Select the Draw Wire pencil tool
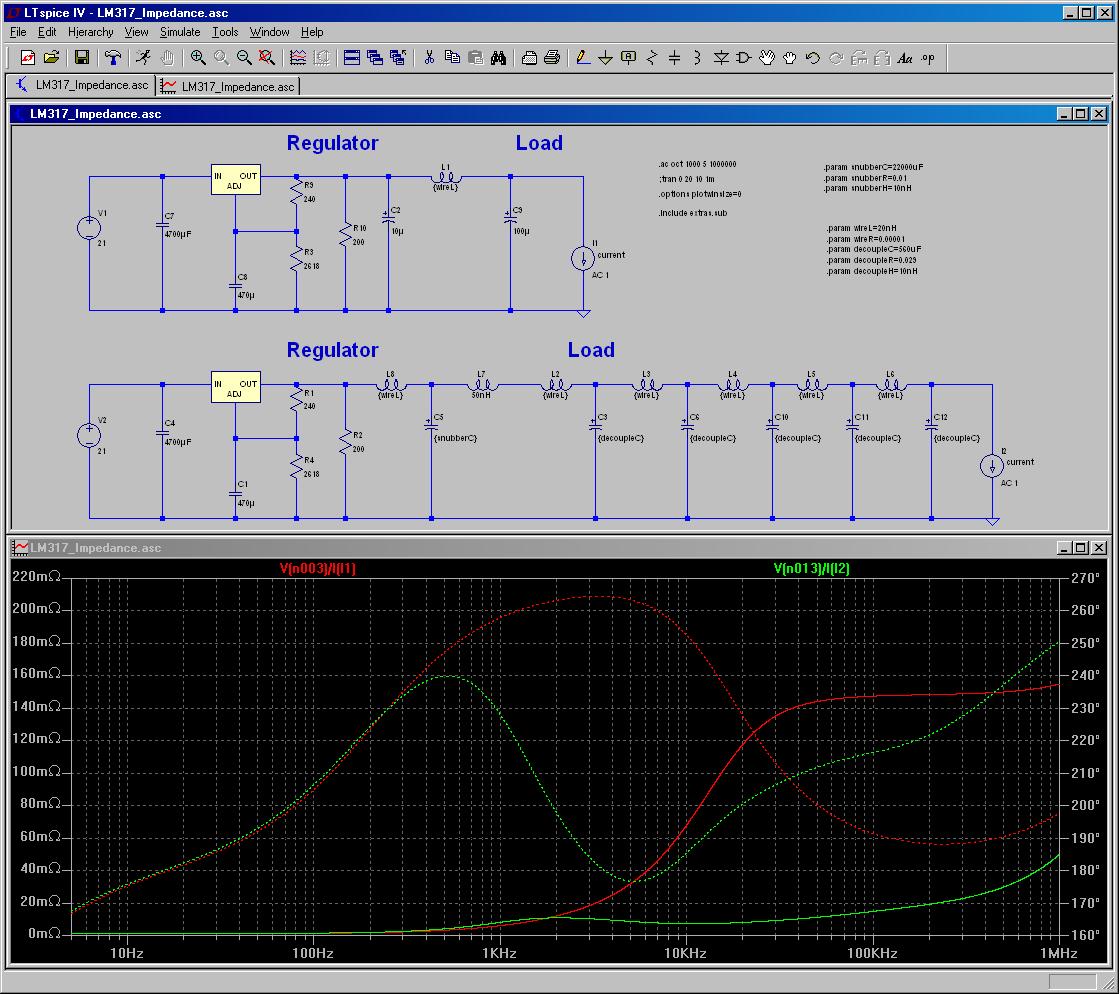This screenshot has width=1120, height=994. (583, 58)
